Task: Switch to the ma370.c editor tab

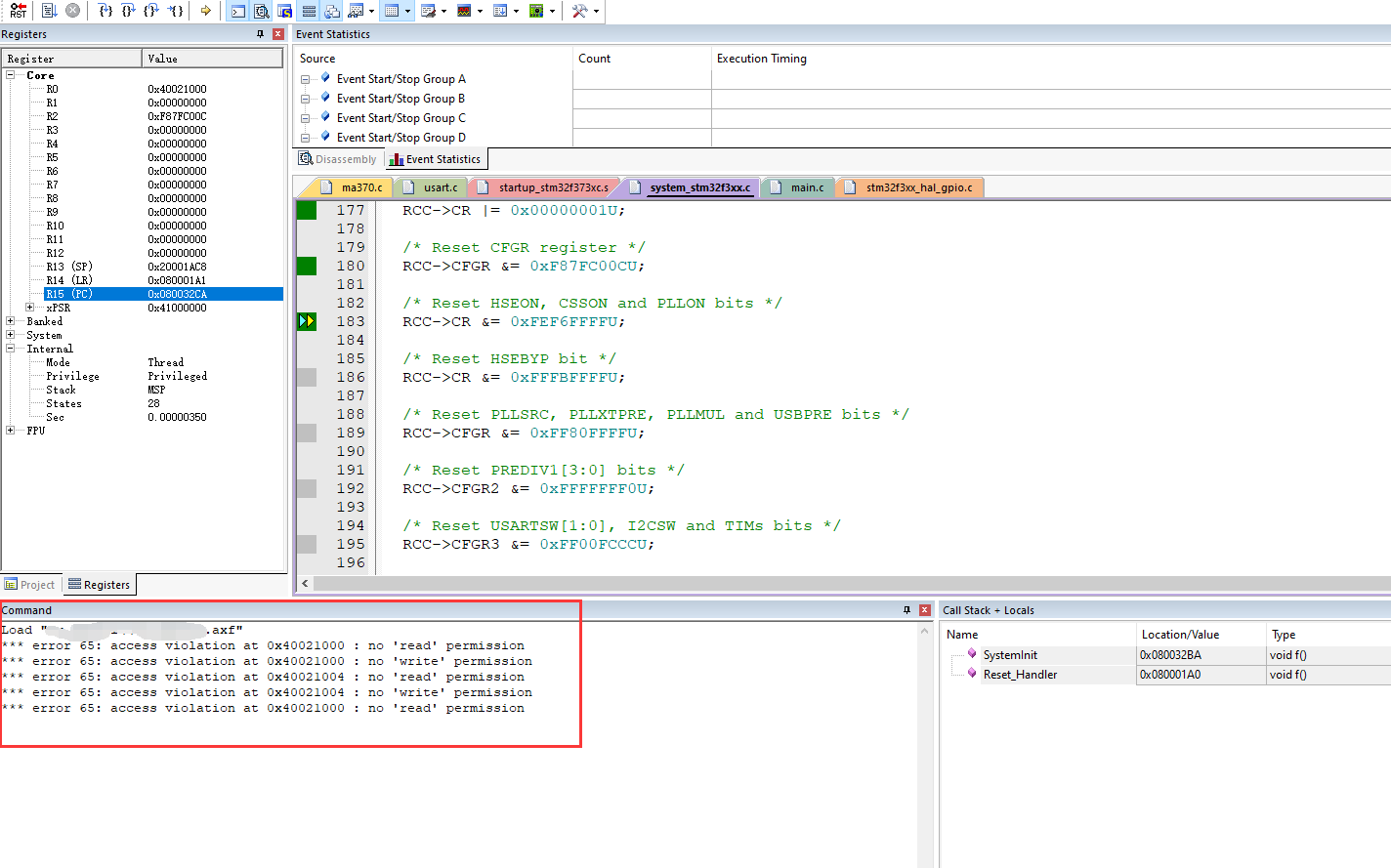Action: coord(354,187)
